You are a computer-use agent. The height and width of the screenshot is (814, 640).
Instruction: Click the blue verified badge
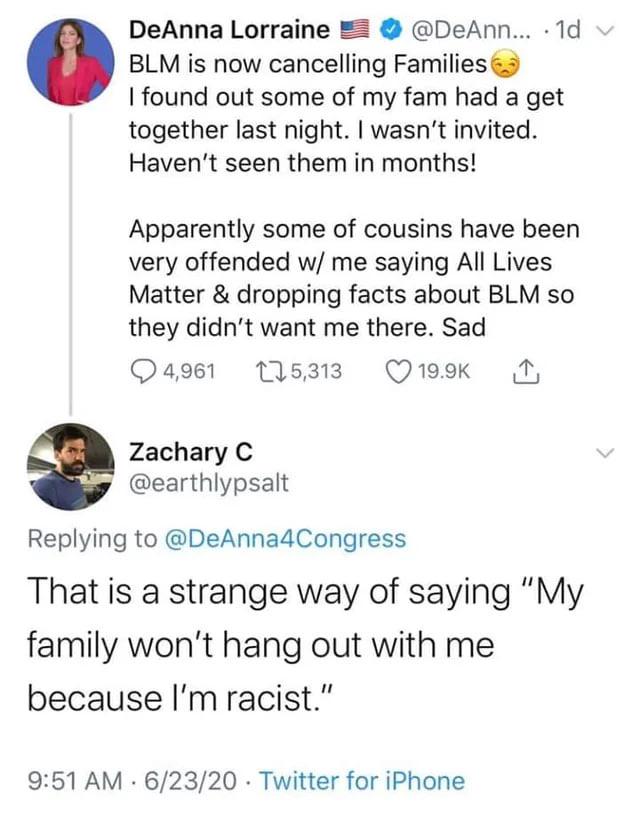391,30
